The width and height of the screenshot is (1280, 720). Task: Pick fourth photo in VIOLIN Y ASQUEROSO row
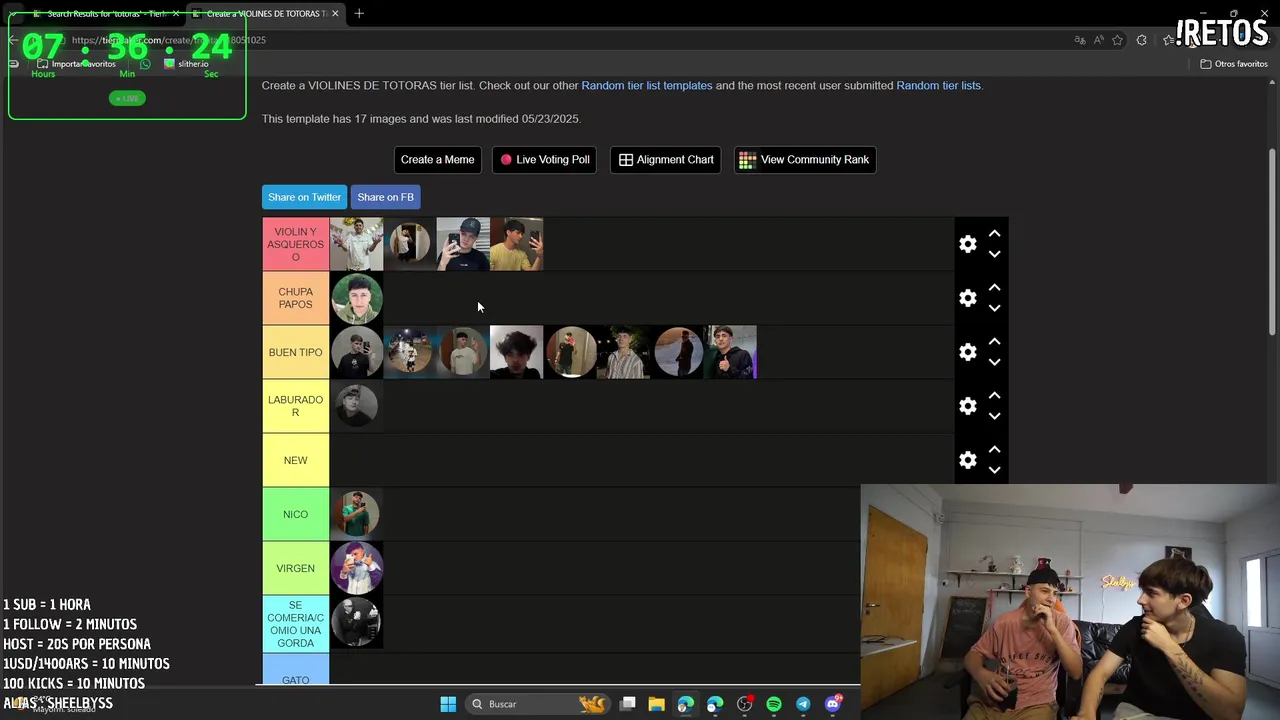tap(516, 244)
